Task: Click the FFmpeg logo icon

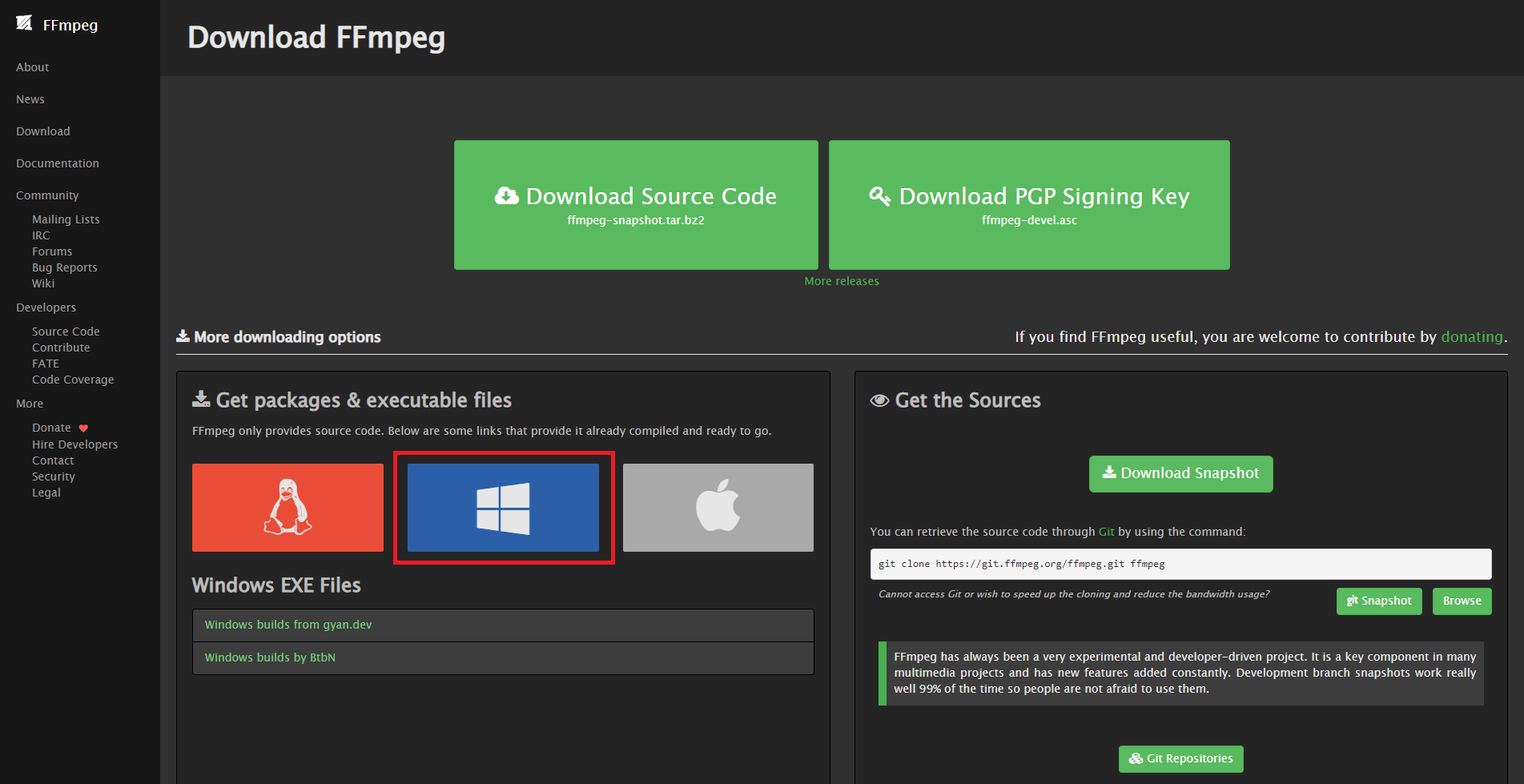Action: (24, 23)
